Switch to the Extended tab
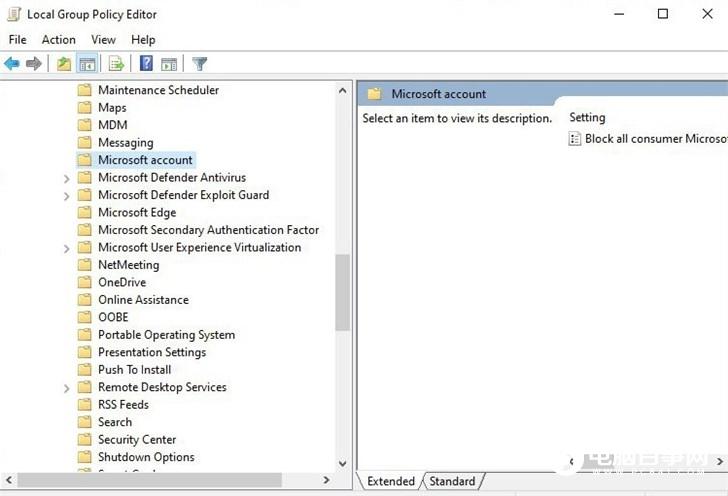 point(390,481)
